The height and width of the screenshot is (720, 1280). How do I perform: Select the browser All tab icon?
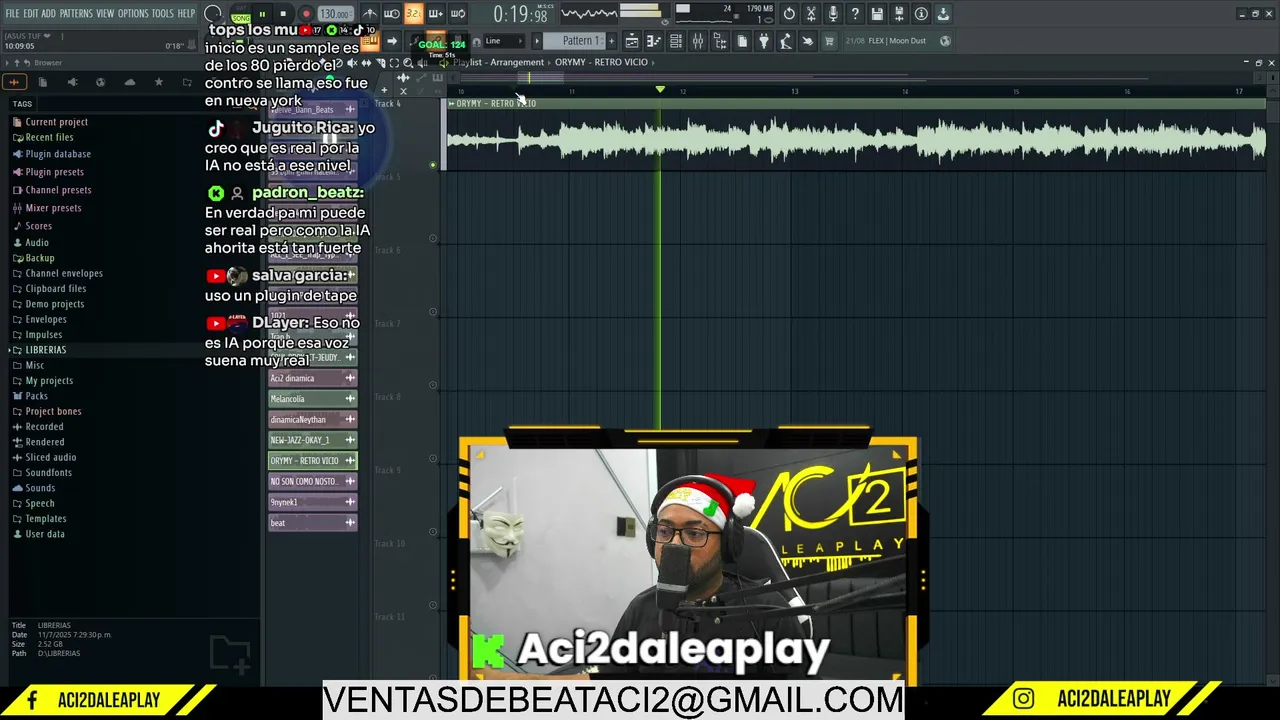coord(14,82)
